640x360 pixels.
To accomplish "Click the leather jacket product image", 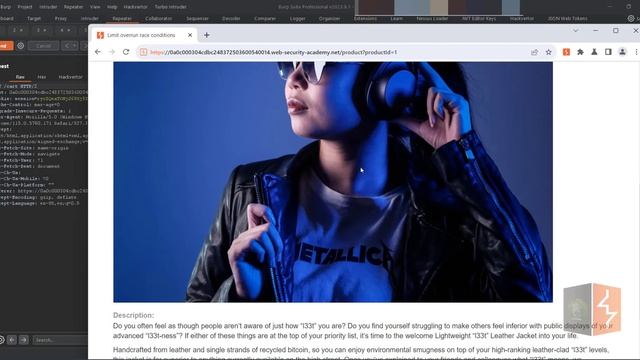I will pos(333,182).
